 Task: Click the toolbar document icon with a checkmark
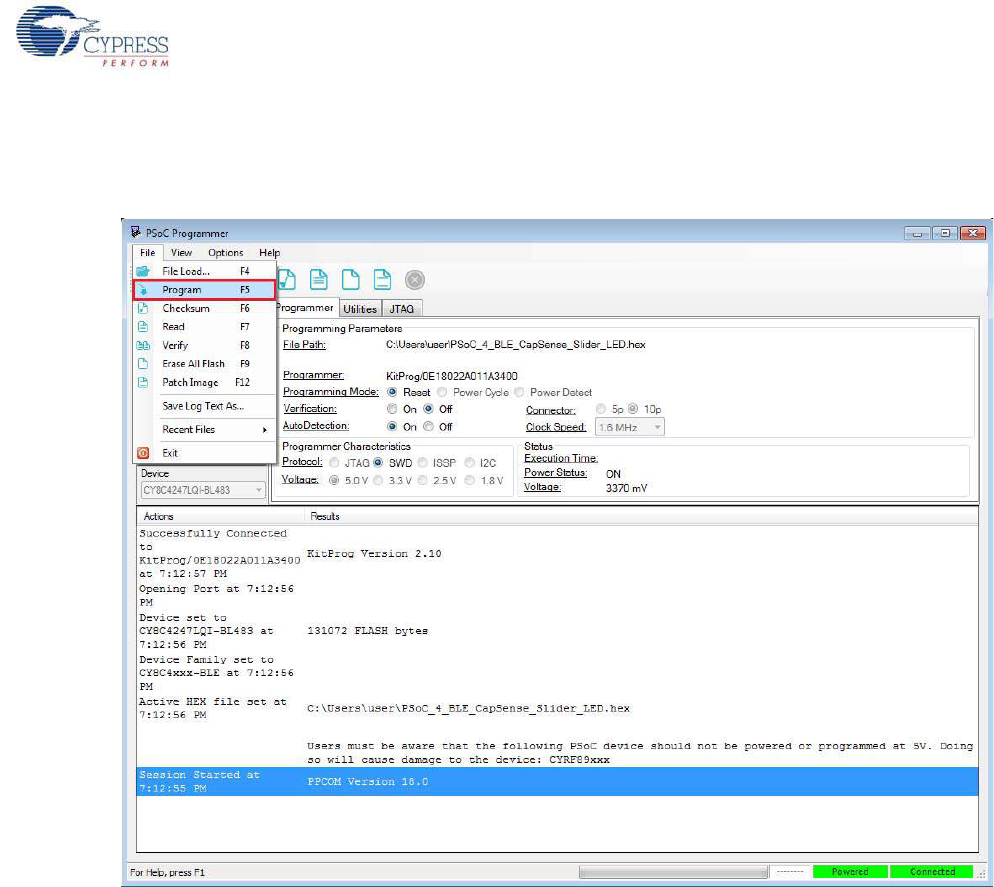[287, 279]
